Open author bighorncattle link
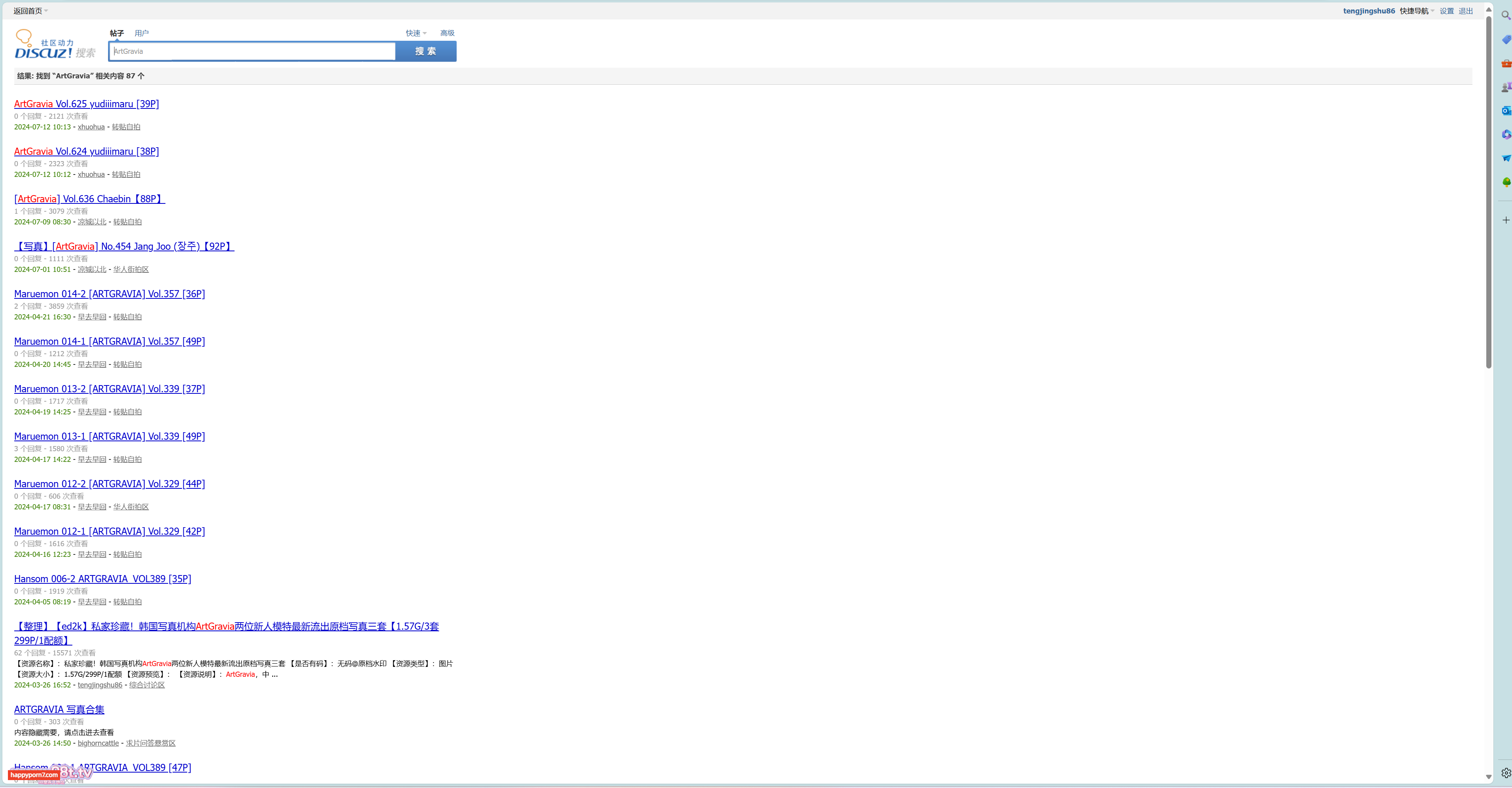The image size is (1512, 788). pos(98,743)
